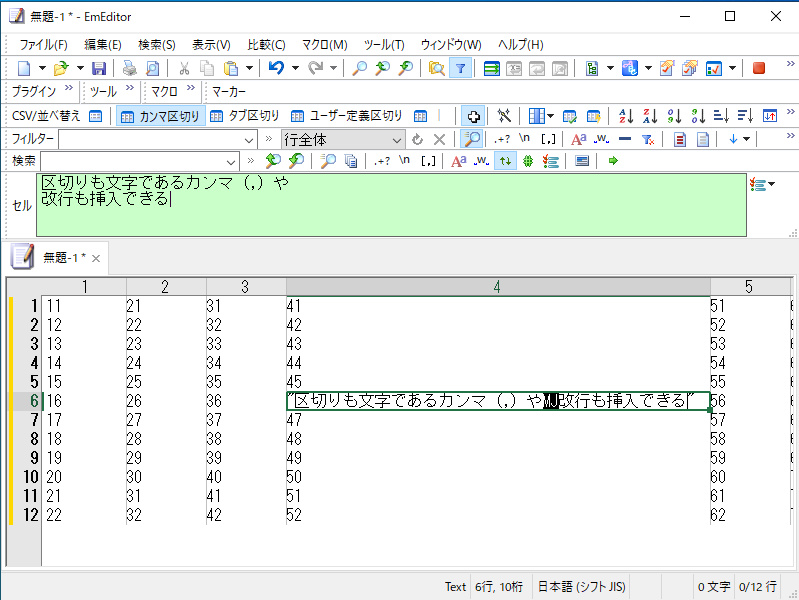799x600 pixels.
Task: Expand the マクロ toolbar chevron
Action: click(191, 88)
